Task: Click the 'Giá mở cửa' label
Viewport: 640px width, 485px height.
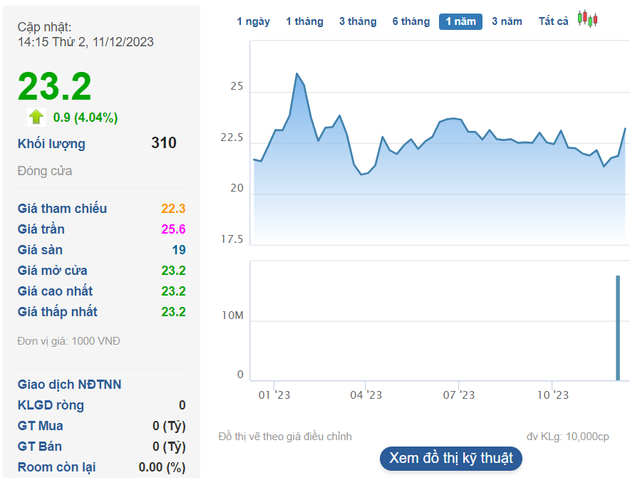Action: click(52, 270)
